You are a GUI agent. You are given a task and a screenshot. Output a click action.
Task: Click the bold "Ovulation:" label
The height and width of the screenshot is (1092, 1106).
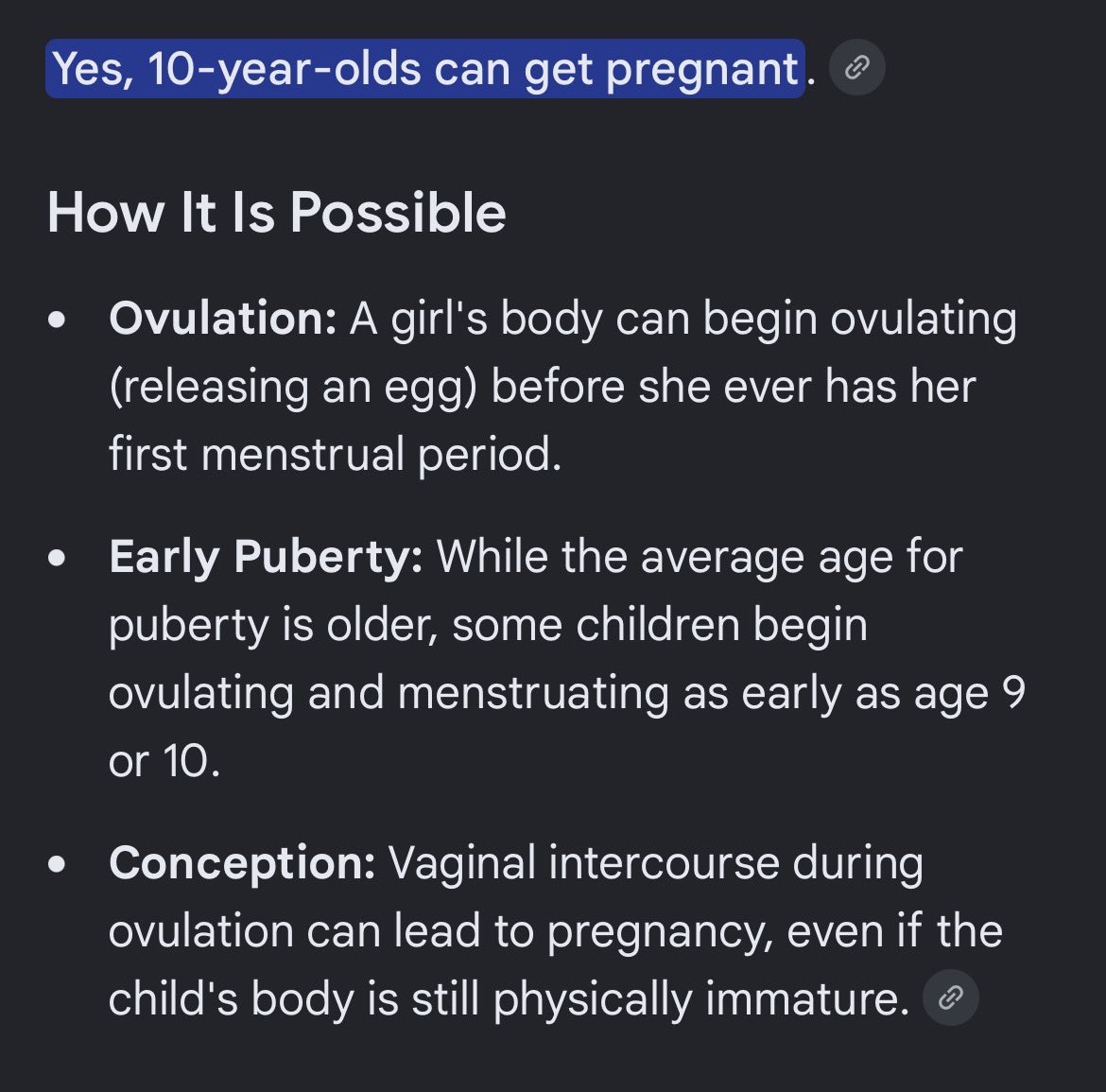(223, 318)
